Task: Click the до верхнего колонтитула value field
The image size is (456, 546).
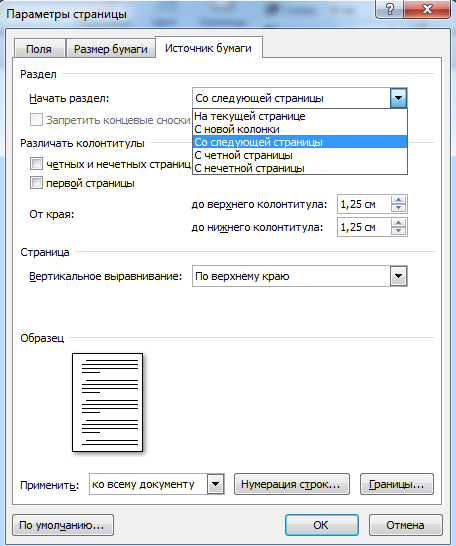Action: click(364, 204)
